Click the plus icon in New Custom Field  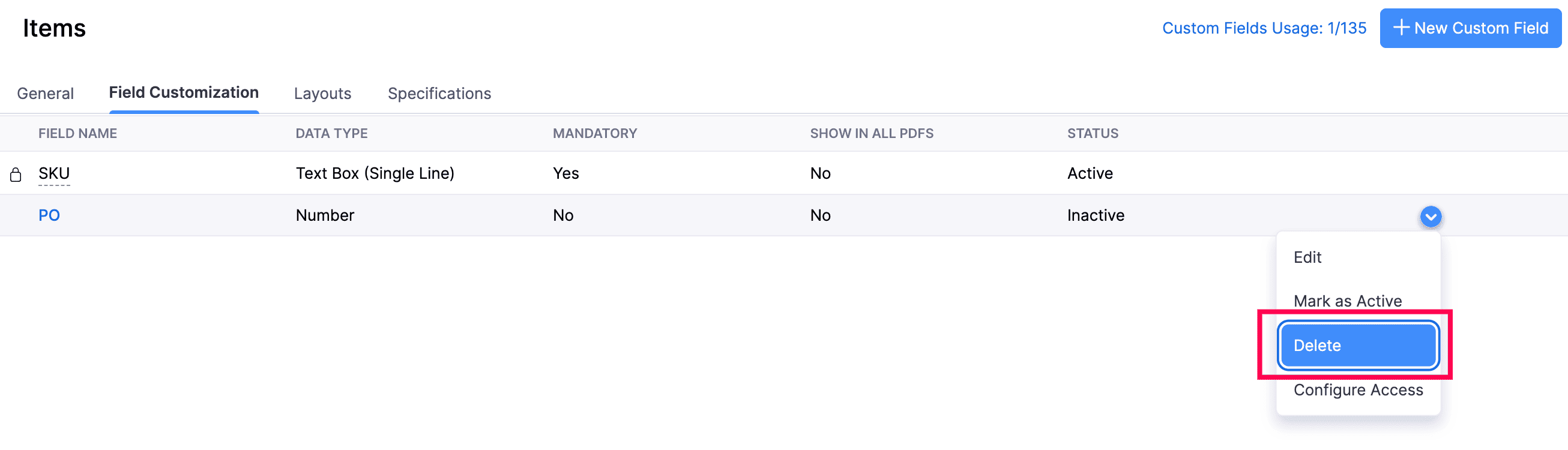[x=1401, y=28]
